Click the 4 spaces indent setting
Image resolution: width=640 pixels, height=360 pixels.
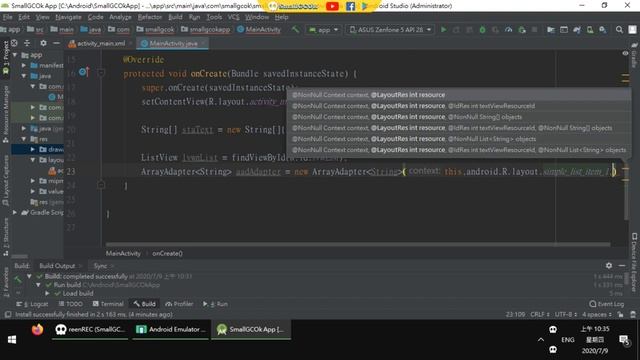(597, 315)
